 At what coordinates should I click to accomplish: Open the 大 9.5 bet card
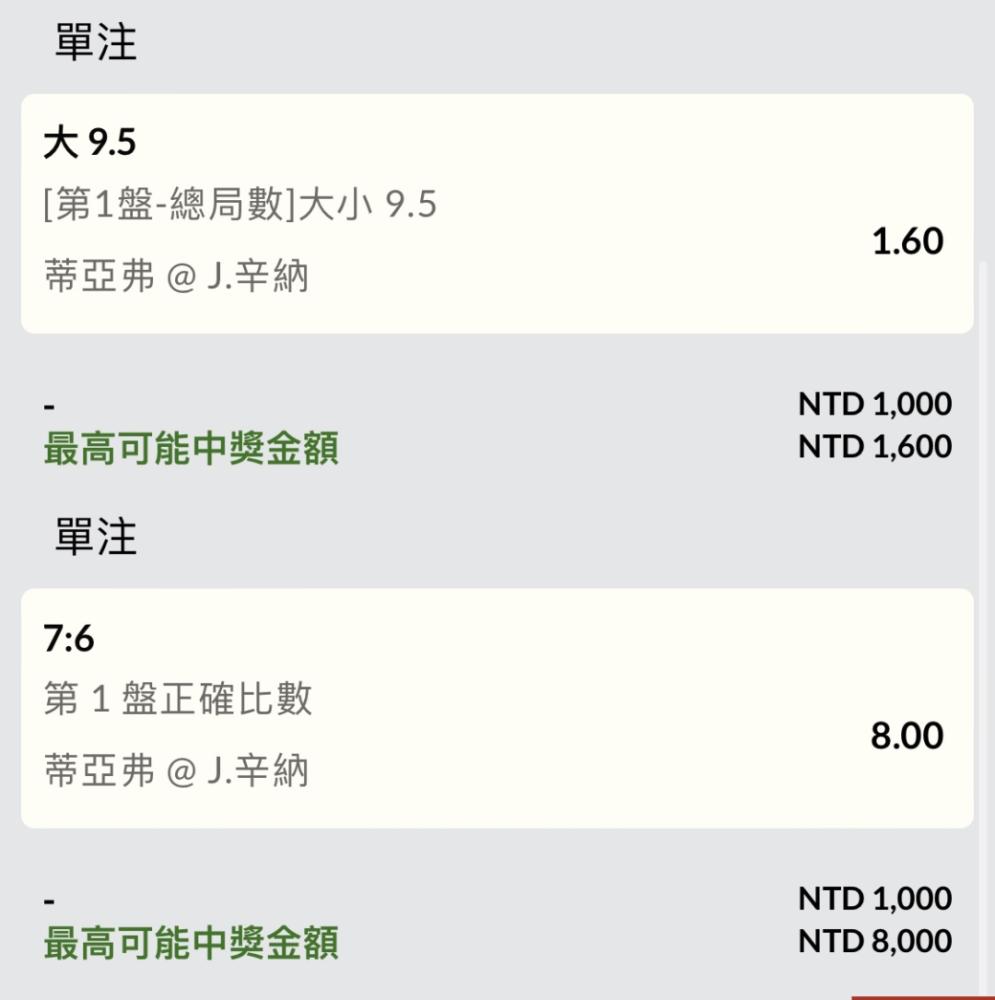(x=497, y=214)
